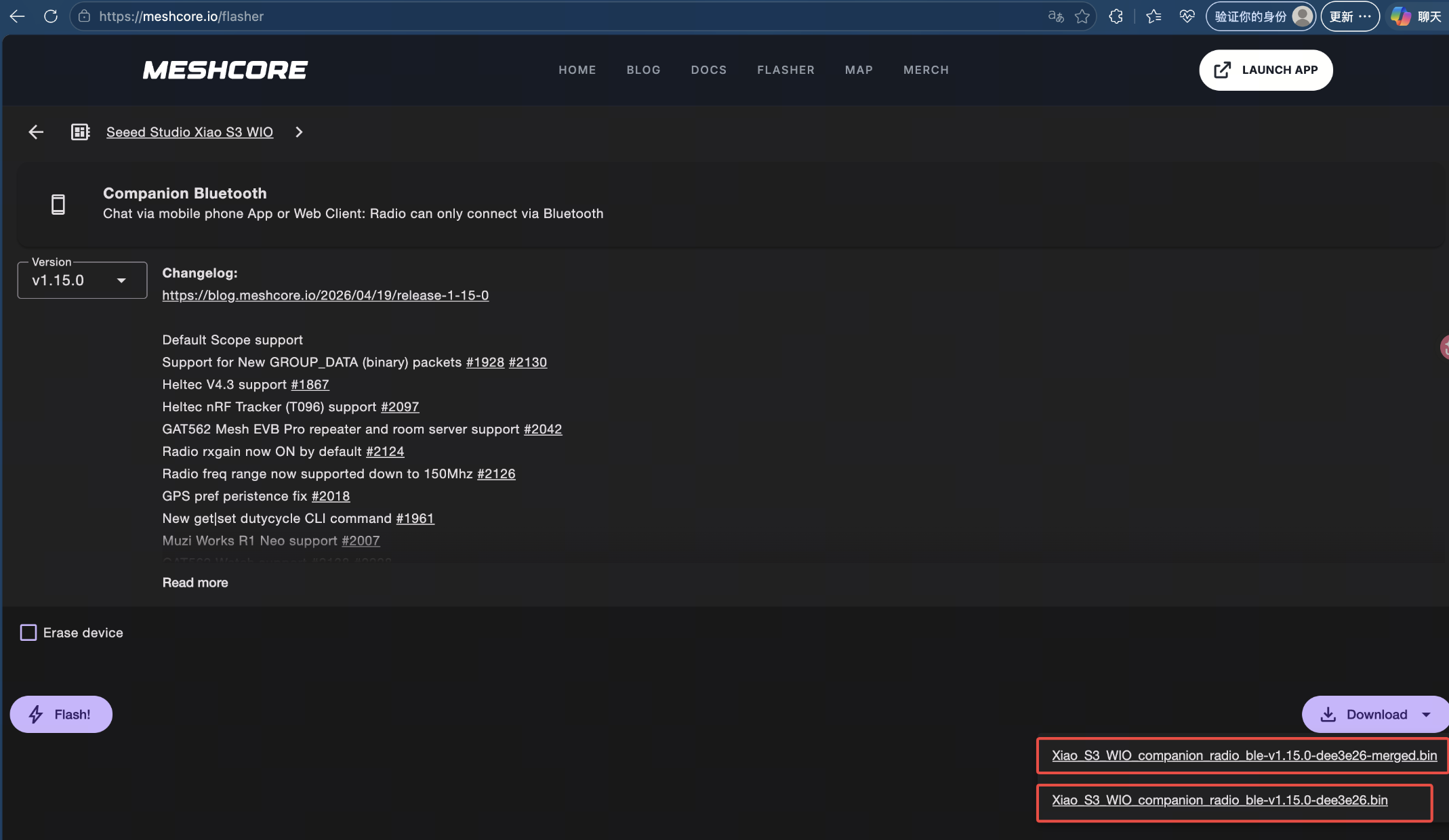
Task: Open the BLOG nav item
Action: click(x=643, y=70)
